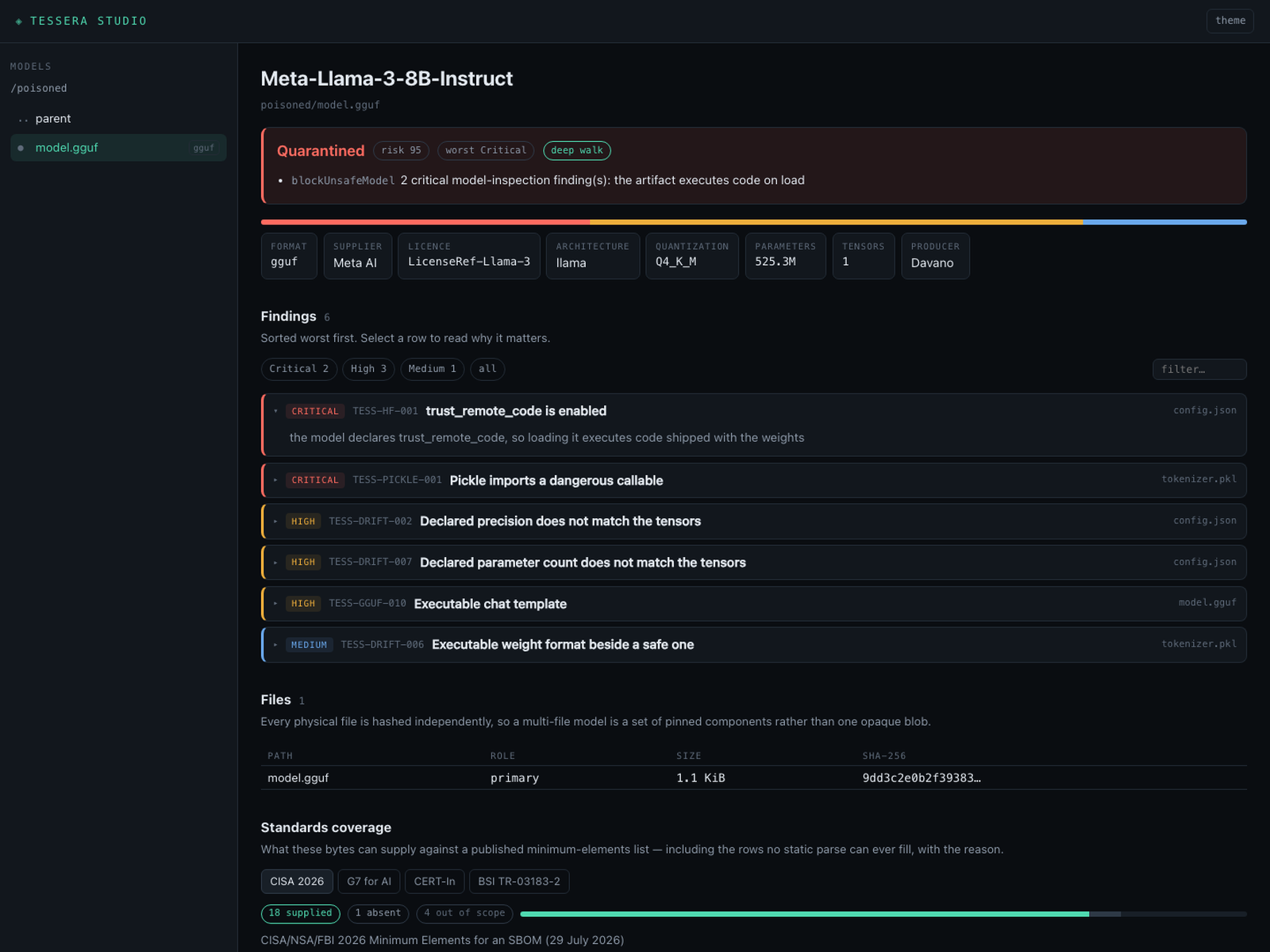1270x952 pixels.
Task: Select model.gguf in the models sidebar
Action: [118, 148]
